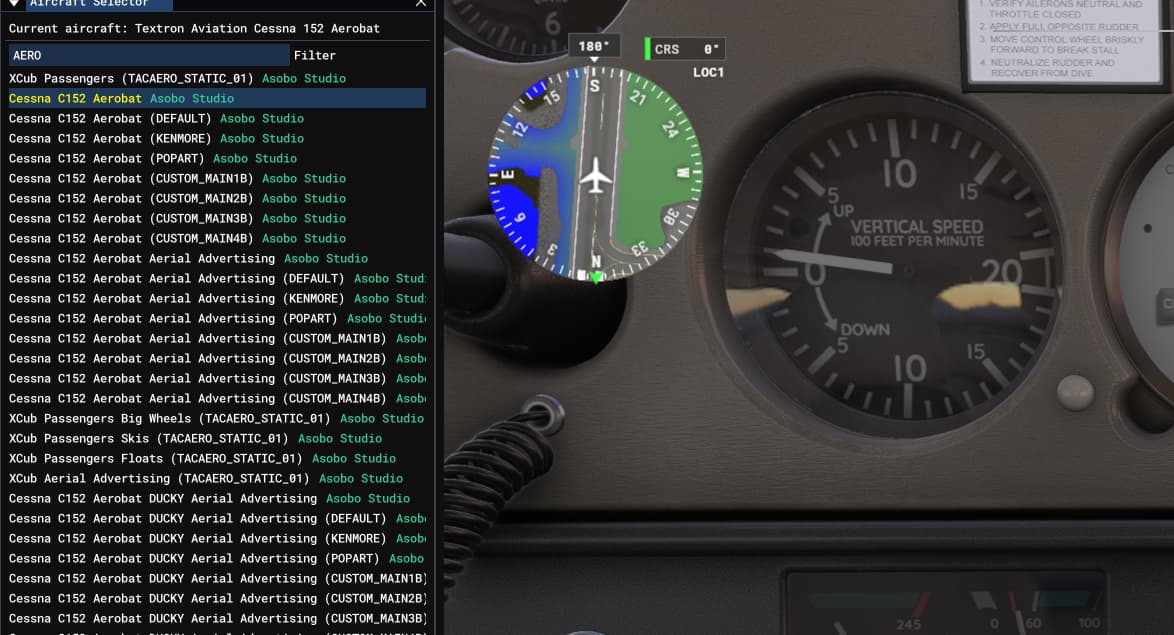This screenshot has width=1174, height=635.
Task: Click the knob beside the vertical speed gauge
Action: pyautogui.click(x=1075, y=390)
